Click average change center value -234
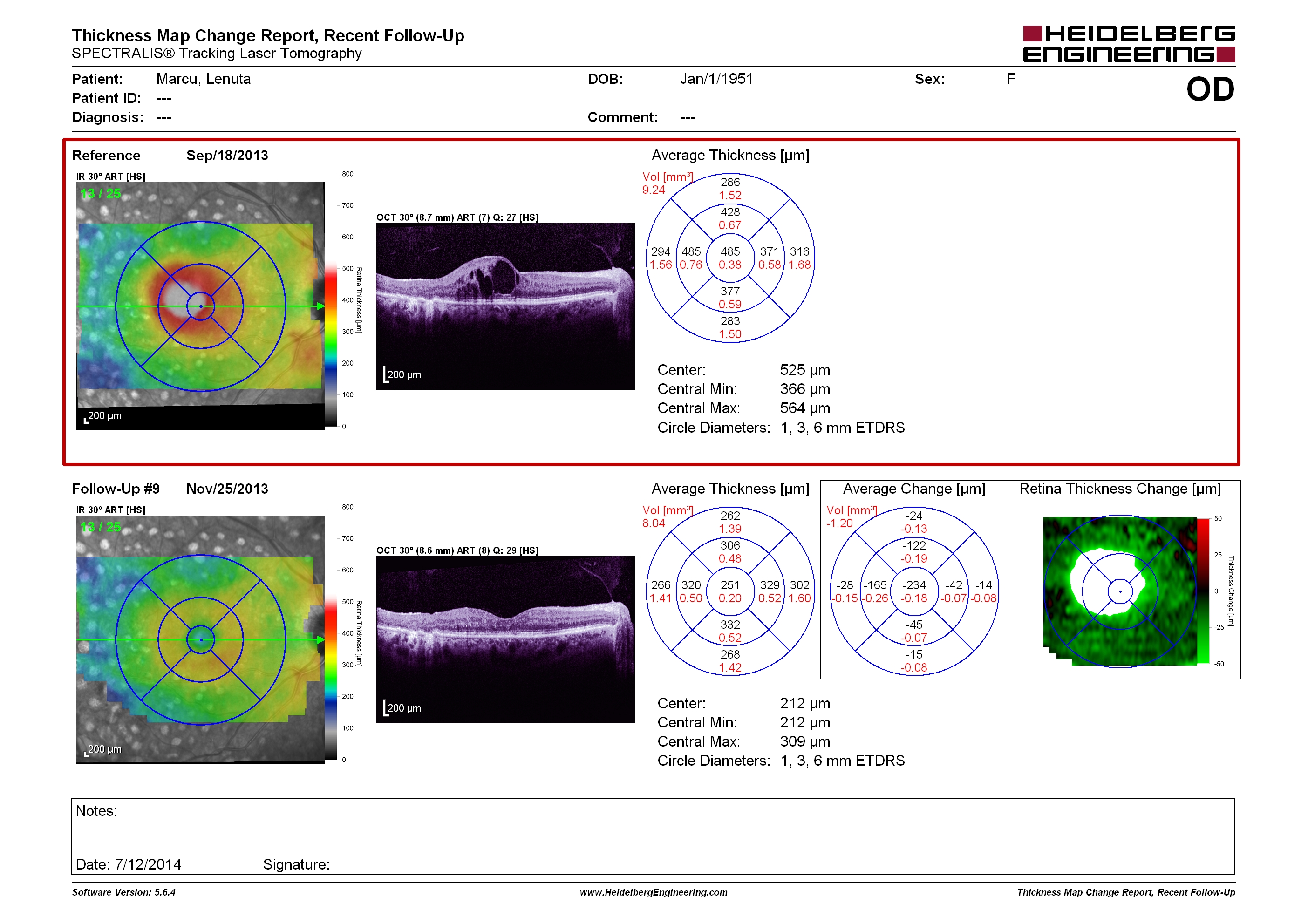Image resolution: width=1308 pixels, height=924 pixels. (x=914, y=585)
